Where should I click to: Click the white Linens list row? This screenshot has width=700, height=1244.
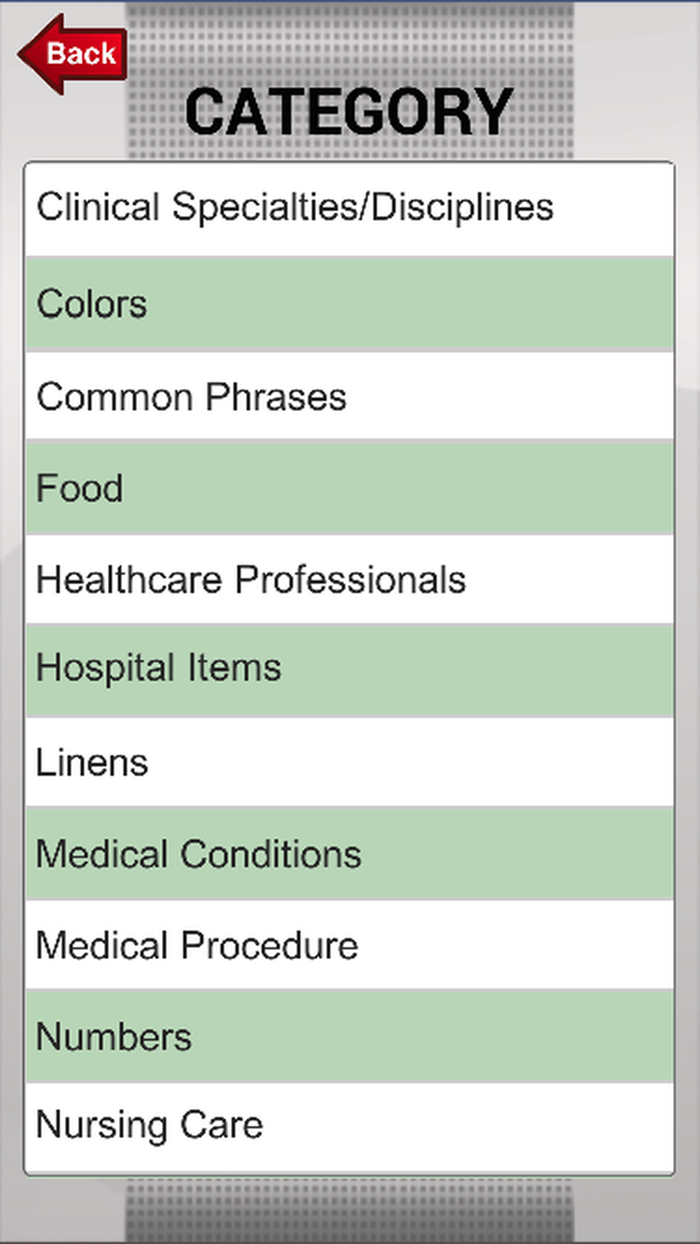400,763
